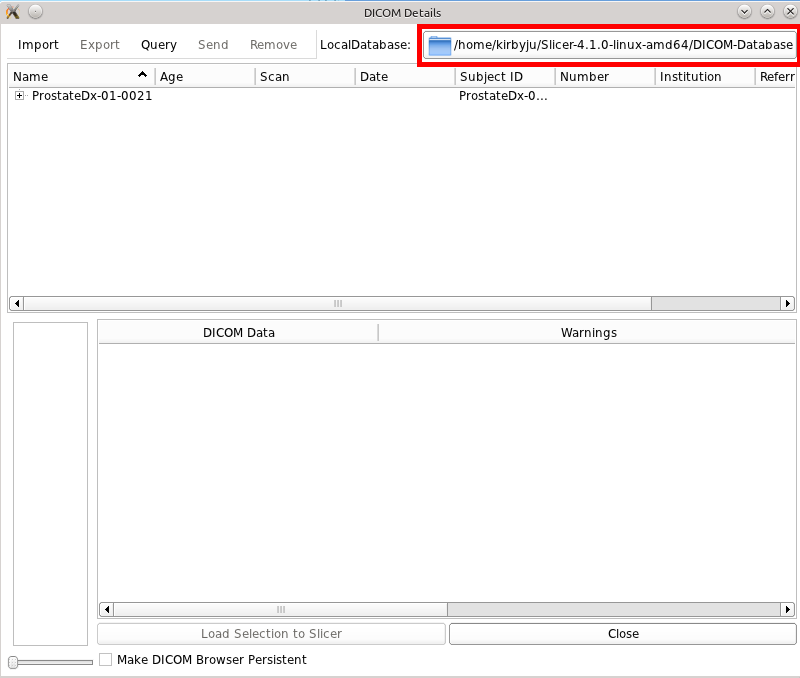Click left arrow of patient table scrollbar

(x=17, y=304)
